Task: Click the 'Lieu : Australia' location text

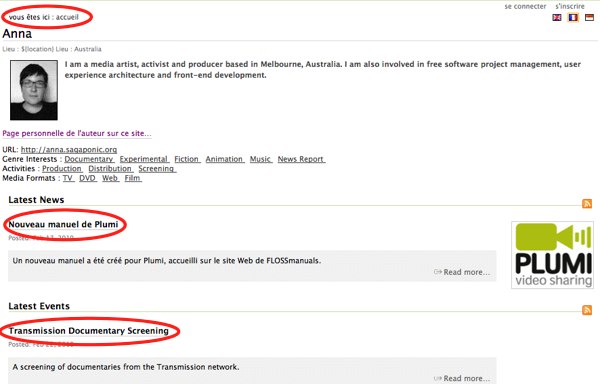Action: tap(78, 49)
